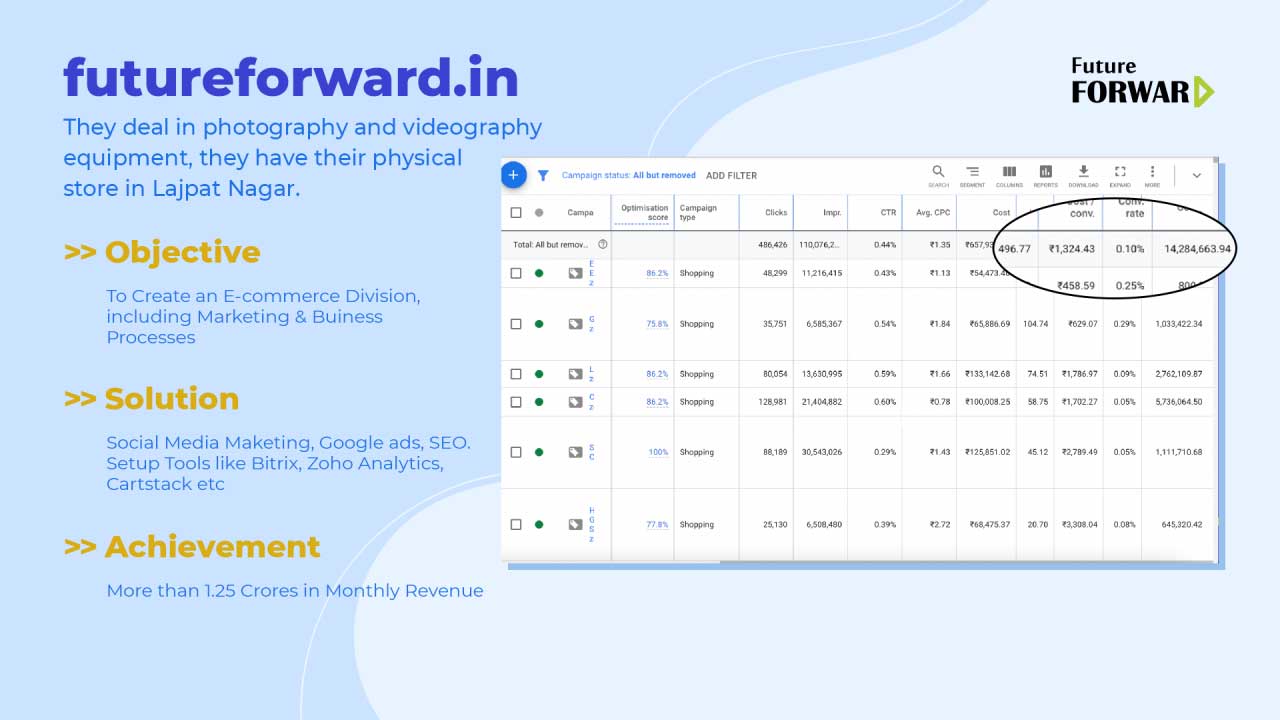This screenshot has width=1280, height=720.
Task: Tick the checkbox in the 88,189 clicks row
Action: [516, 452]
